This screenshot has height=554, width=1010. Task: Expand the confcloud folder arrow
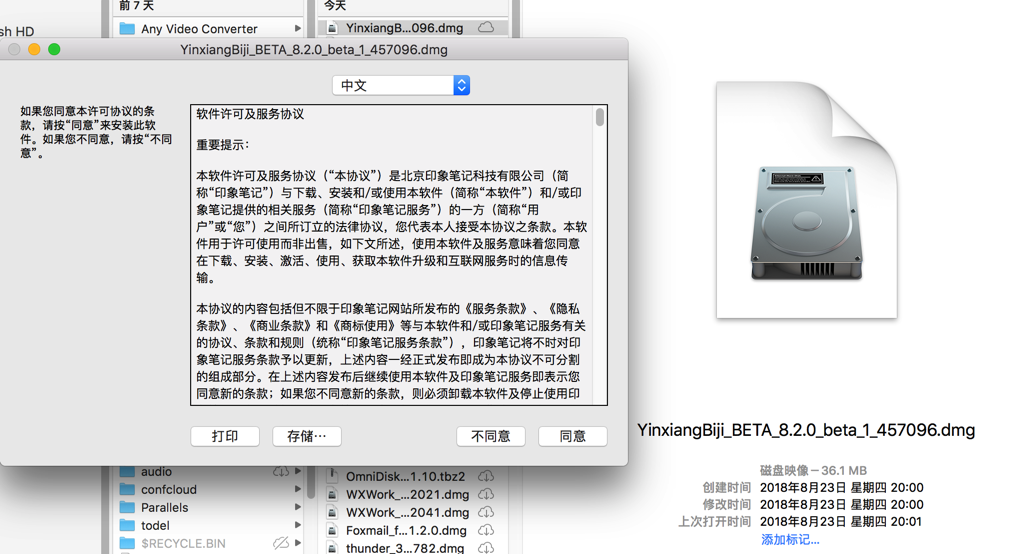click(x=297, y=489)
